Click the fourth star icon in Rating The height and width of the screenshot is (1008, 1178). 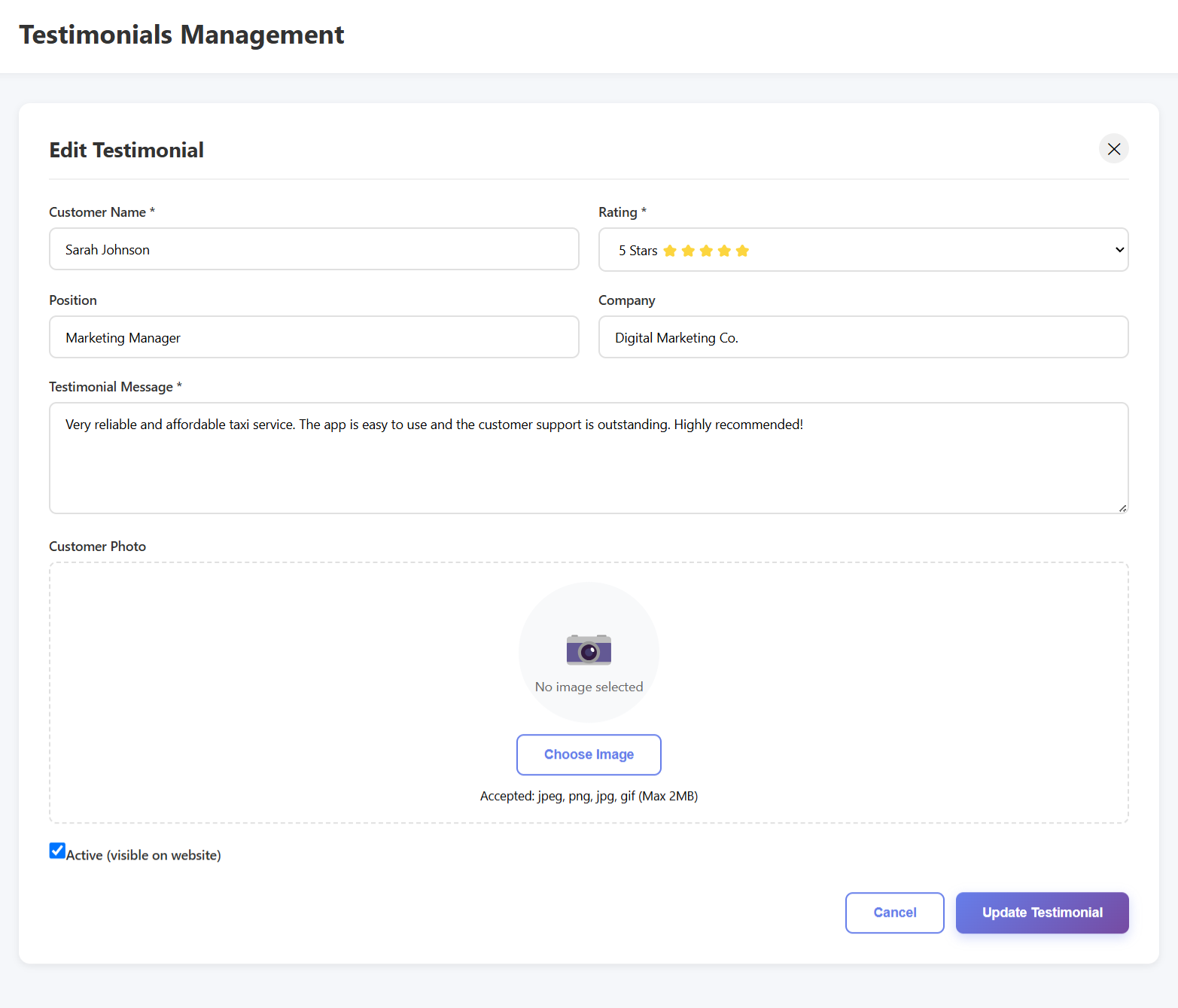click(724, 250)
